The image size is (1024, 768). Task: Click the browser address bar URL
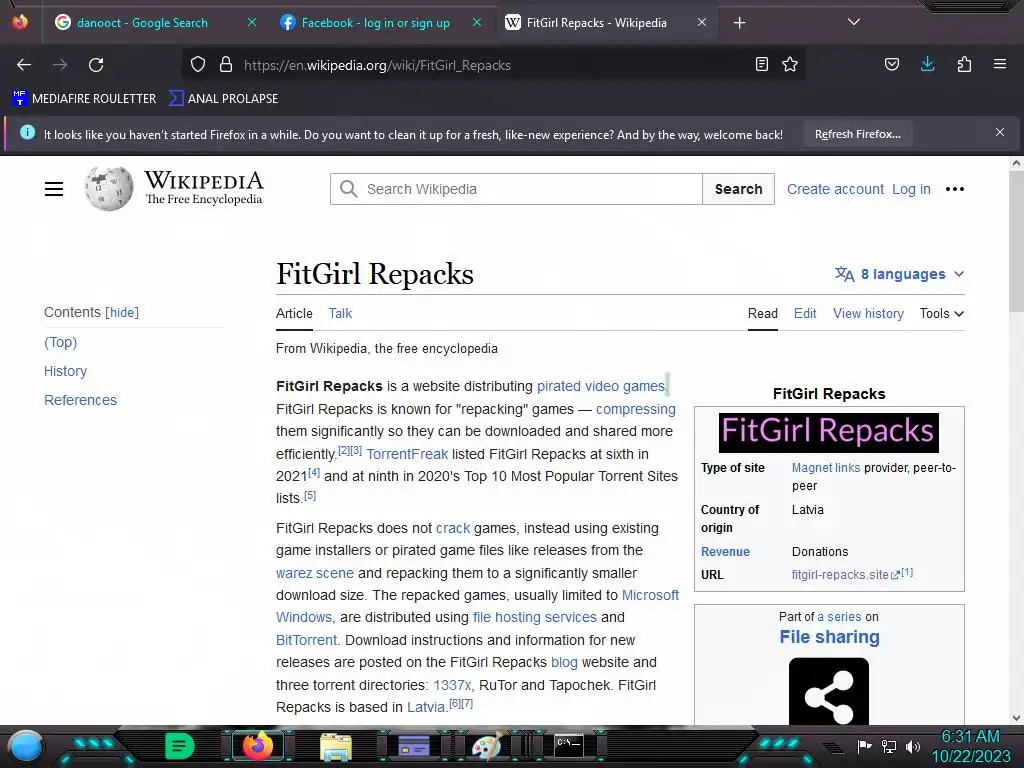point(377,65)
